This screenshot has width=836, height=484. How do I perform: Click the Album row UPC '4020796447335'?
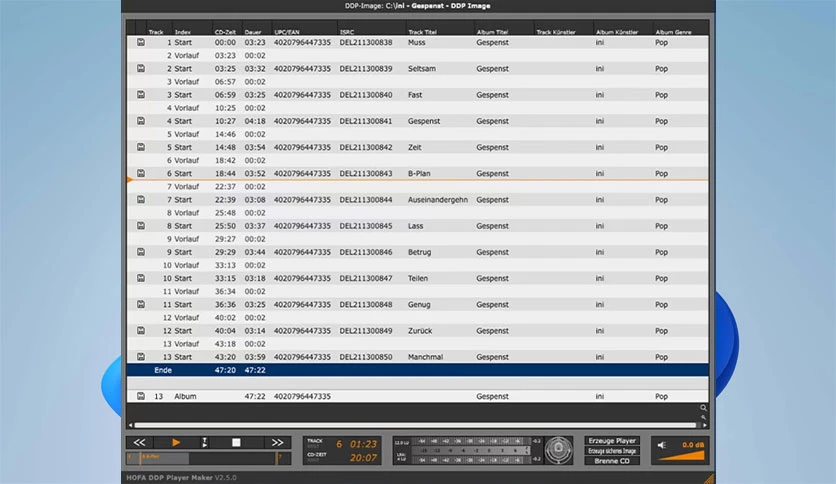[302, 396]
